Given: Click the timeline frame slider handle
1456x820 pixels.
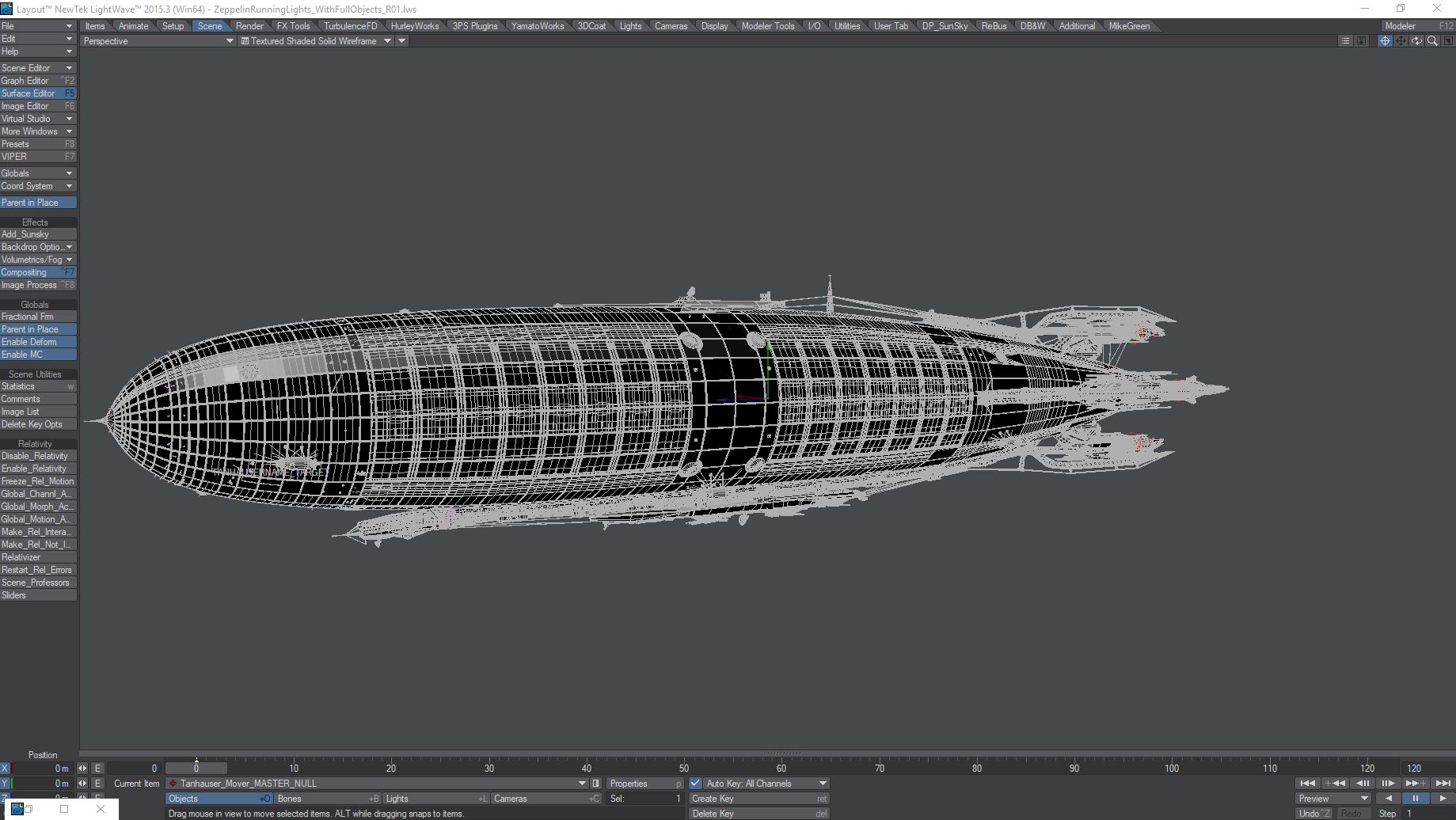Looking at the screenshot, I should click(x=196, y=768).
